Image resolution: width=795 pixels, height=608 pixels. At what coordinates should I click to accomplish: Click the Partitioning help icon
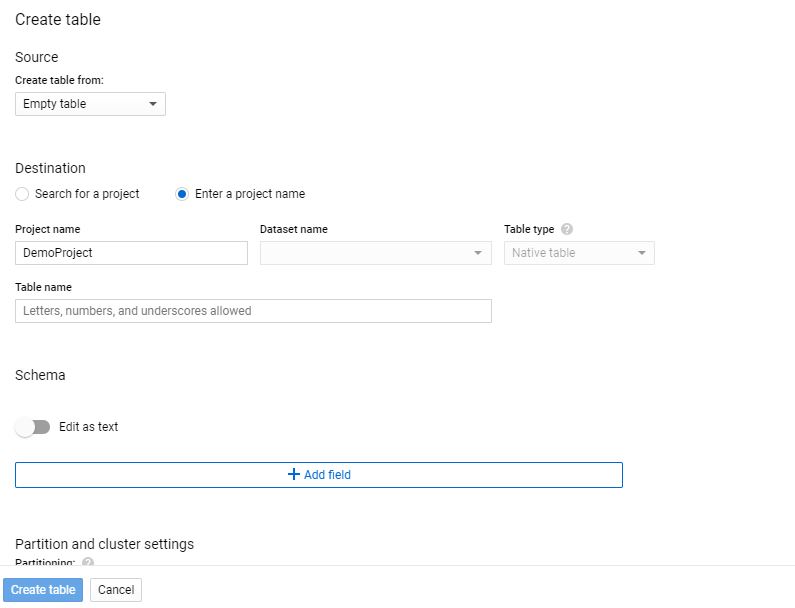(x=88, y=561)
